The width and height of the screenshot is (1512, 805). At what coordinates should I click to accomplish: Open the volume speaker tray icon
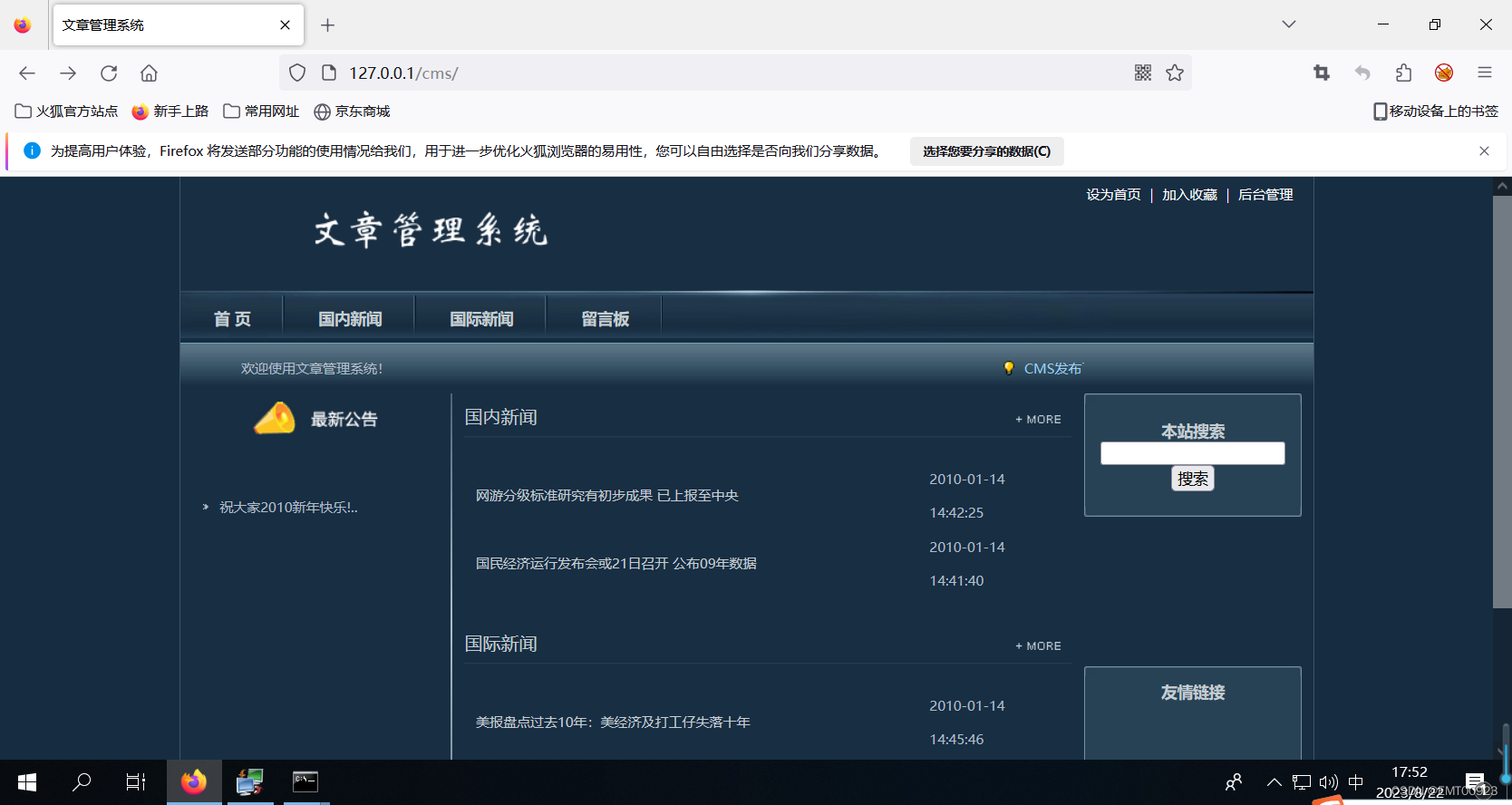[x=1329, y=782]
